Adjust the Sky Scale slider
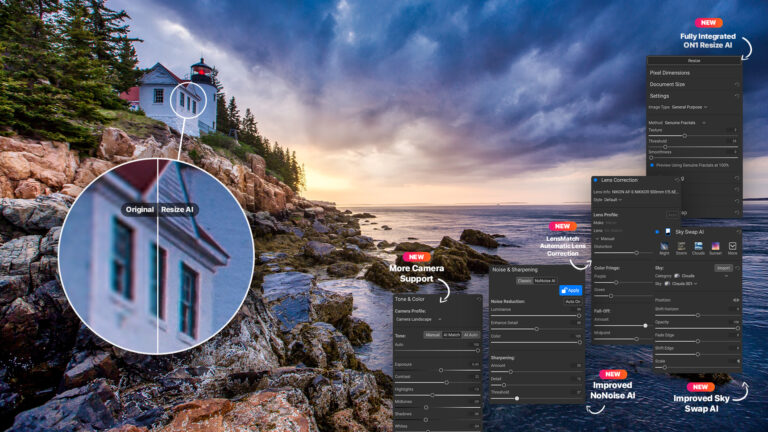 [x=665, y=367]
